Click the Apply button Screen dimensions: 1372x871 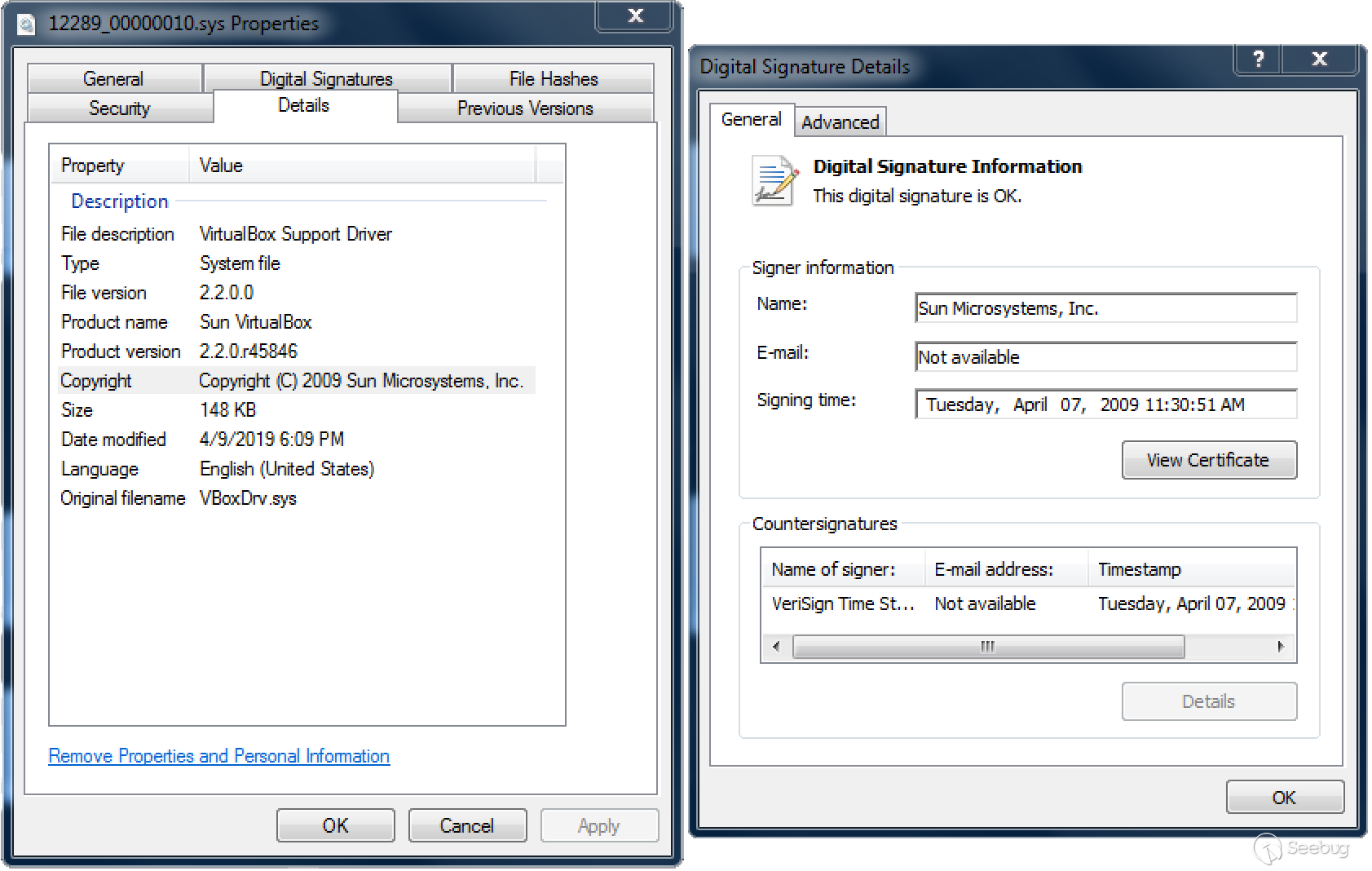tap(599, 826)
